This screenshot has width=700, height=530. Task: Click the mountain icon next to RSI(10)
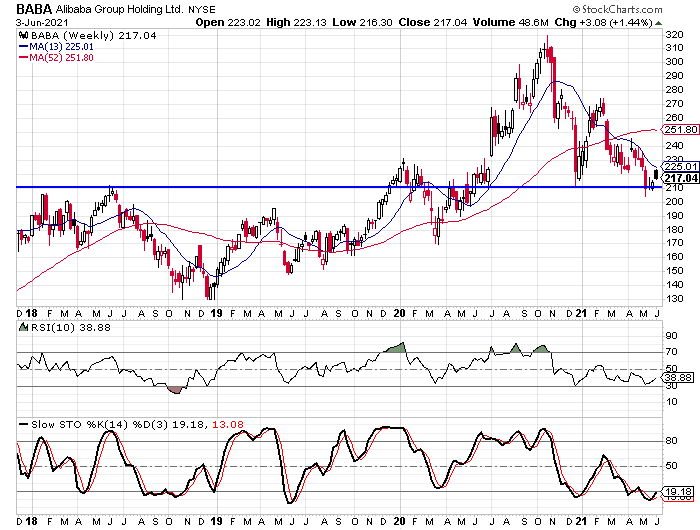coord(23,327)
